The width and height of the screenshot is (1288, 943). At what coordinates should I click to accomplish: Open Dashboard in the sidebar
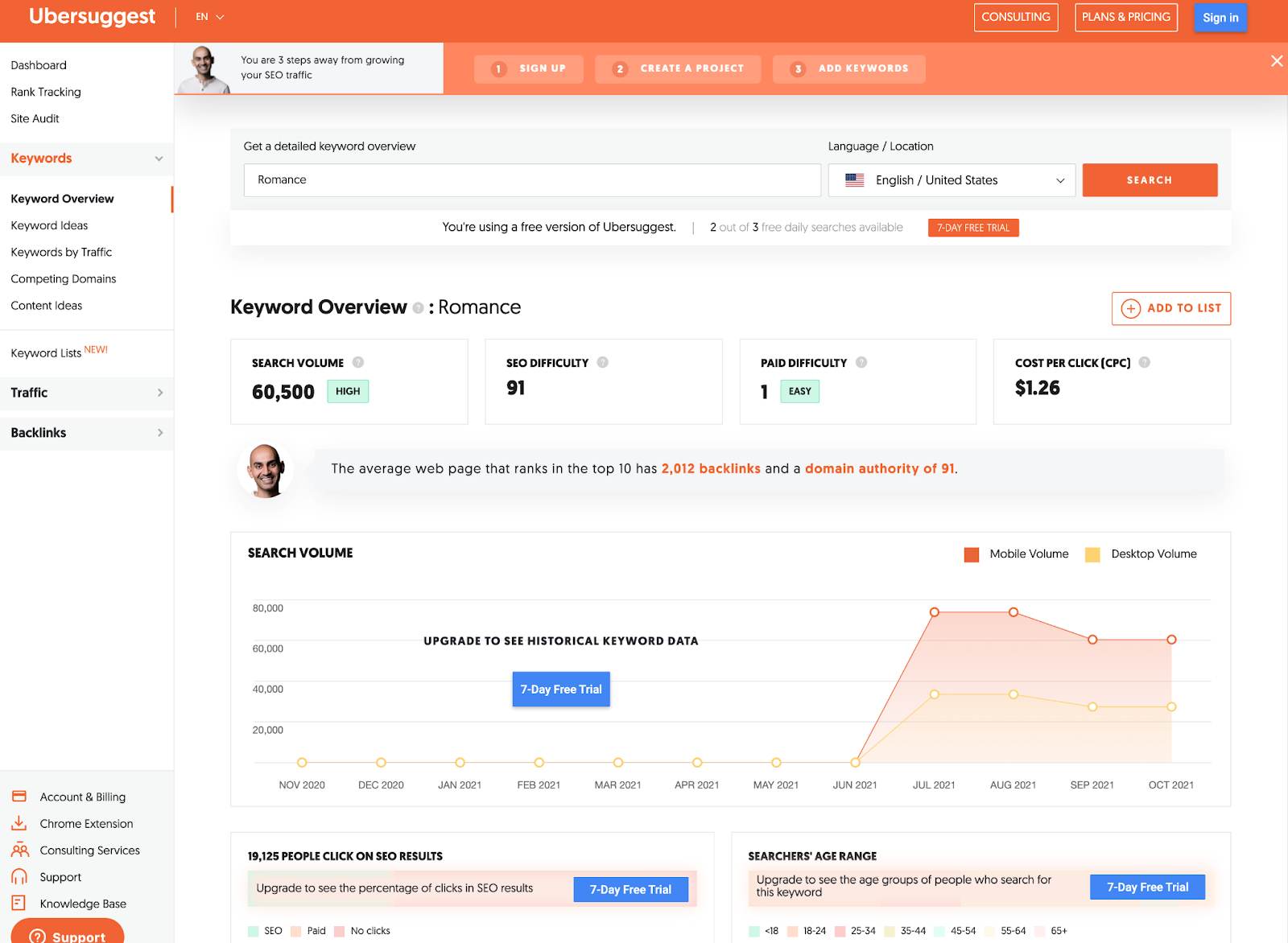(x=39, y=65)
